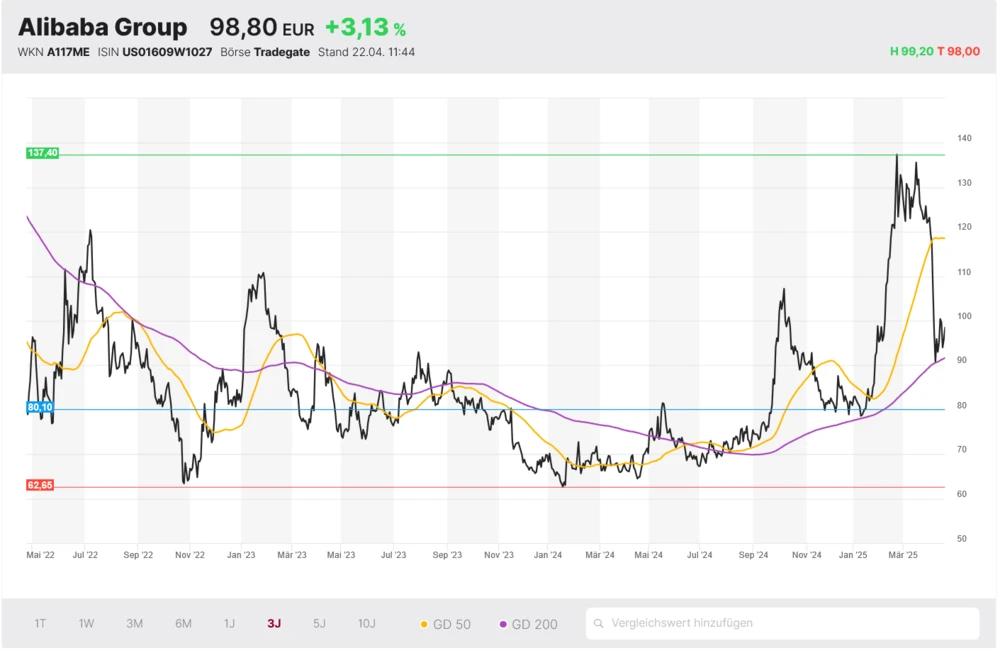Click the ISIN US01609W1027 text

(155, 52)
